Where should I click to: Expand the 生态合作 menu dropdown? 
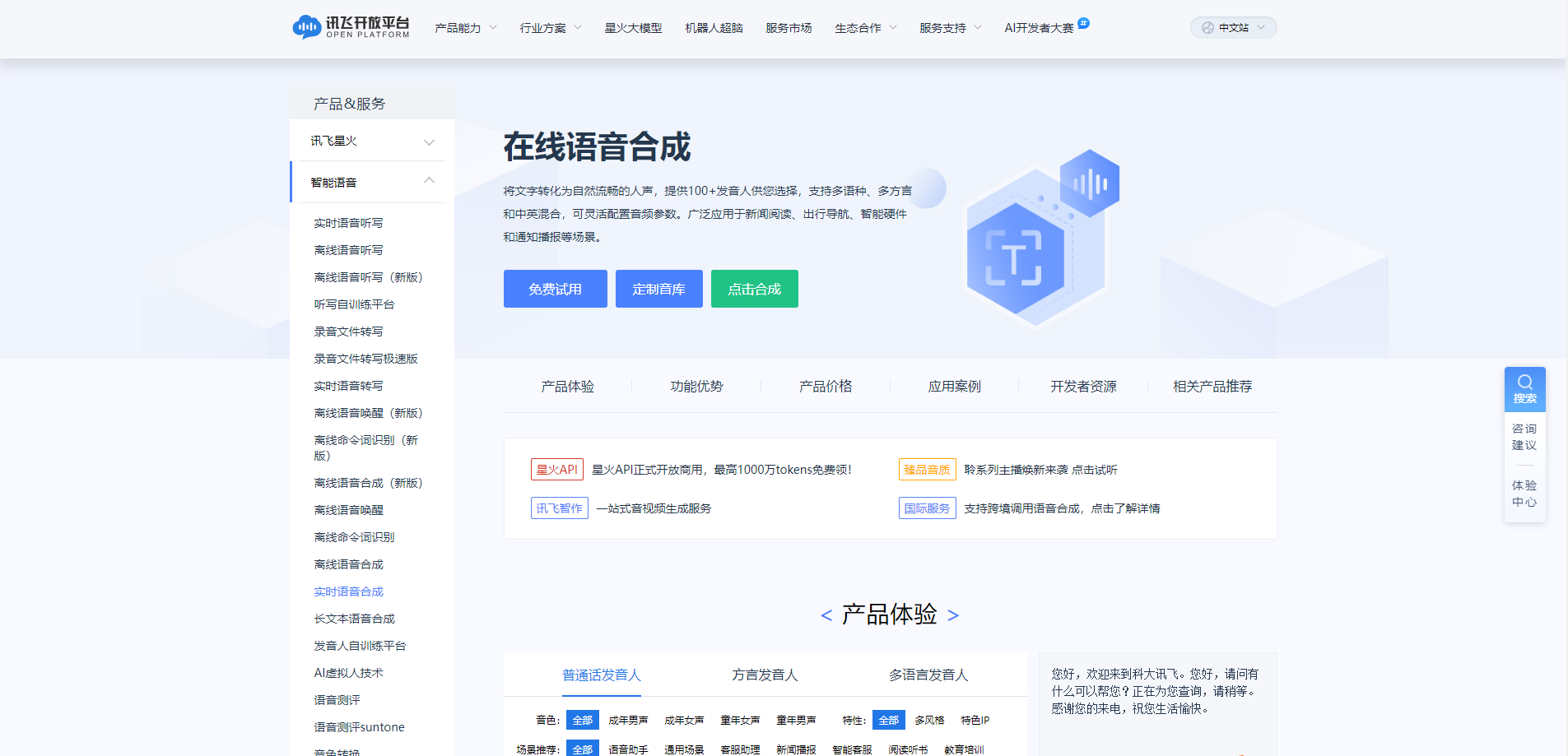866,28
